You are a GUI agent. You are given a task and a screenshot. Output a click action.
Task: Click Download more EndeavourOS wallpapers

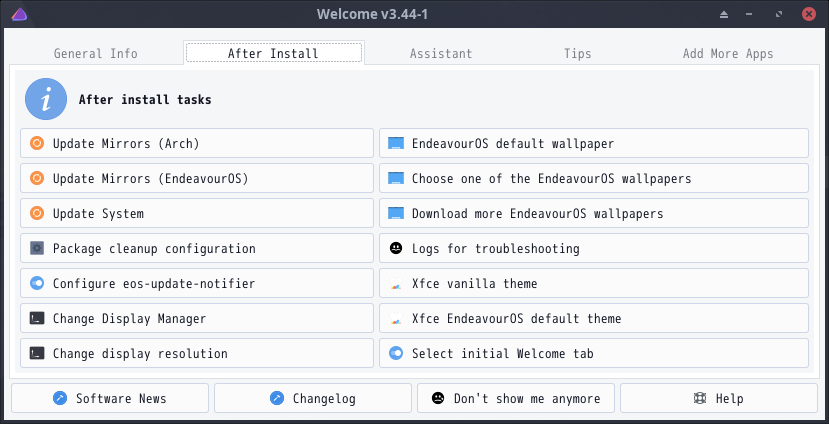594,213
